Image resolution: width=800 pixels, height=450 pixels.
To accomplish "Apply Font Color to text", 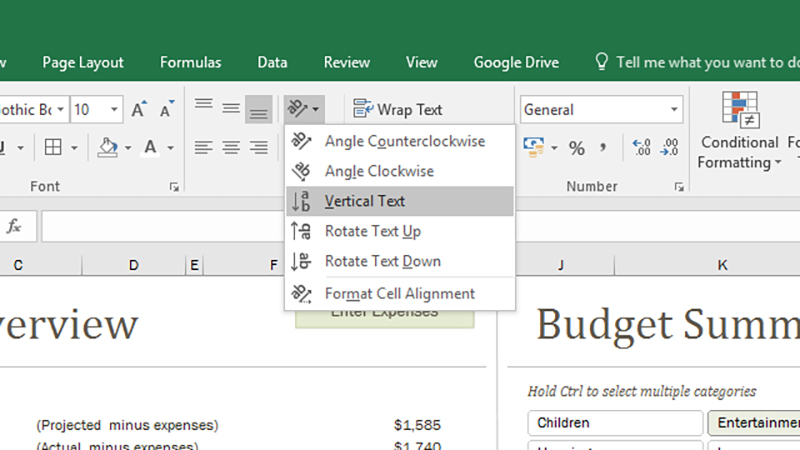I will 150,147.
